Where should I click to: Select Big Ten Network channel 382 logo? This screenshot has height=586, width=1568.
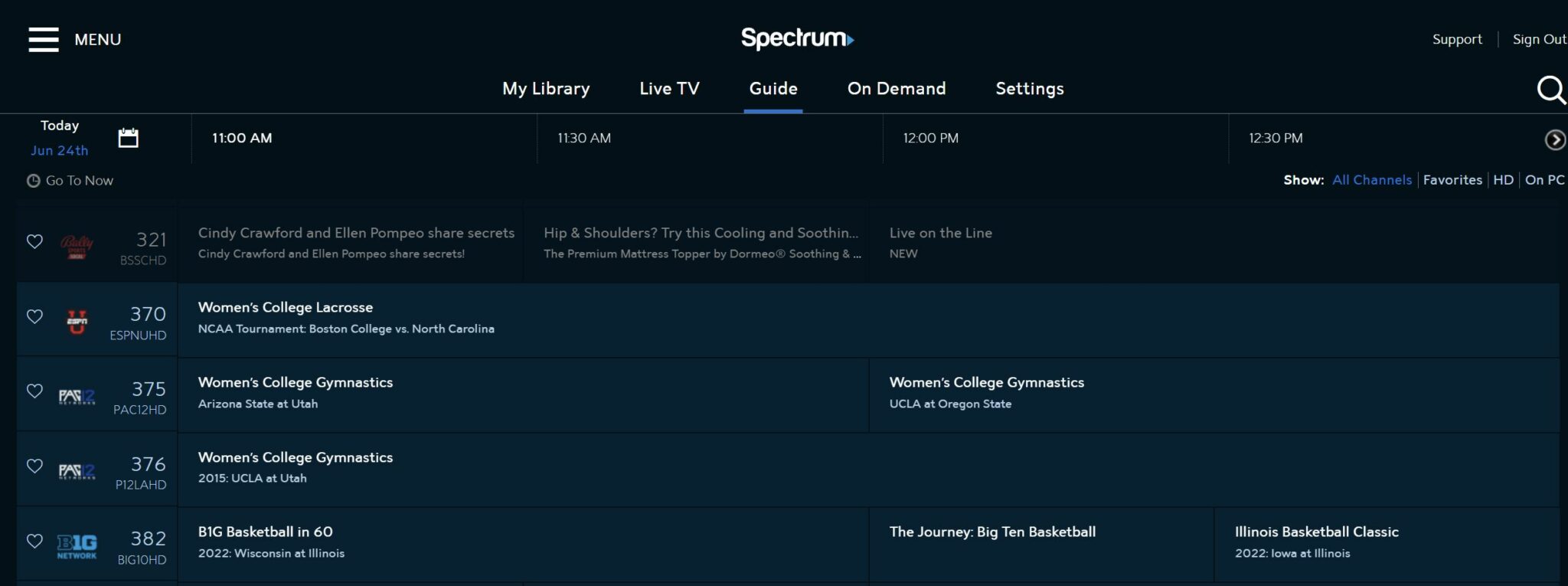(x=77, y=546)
